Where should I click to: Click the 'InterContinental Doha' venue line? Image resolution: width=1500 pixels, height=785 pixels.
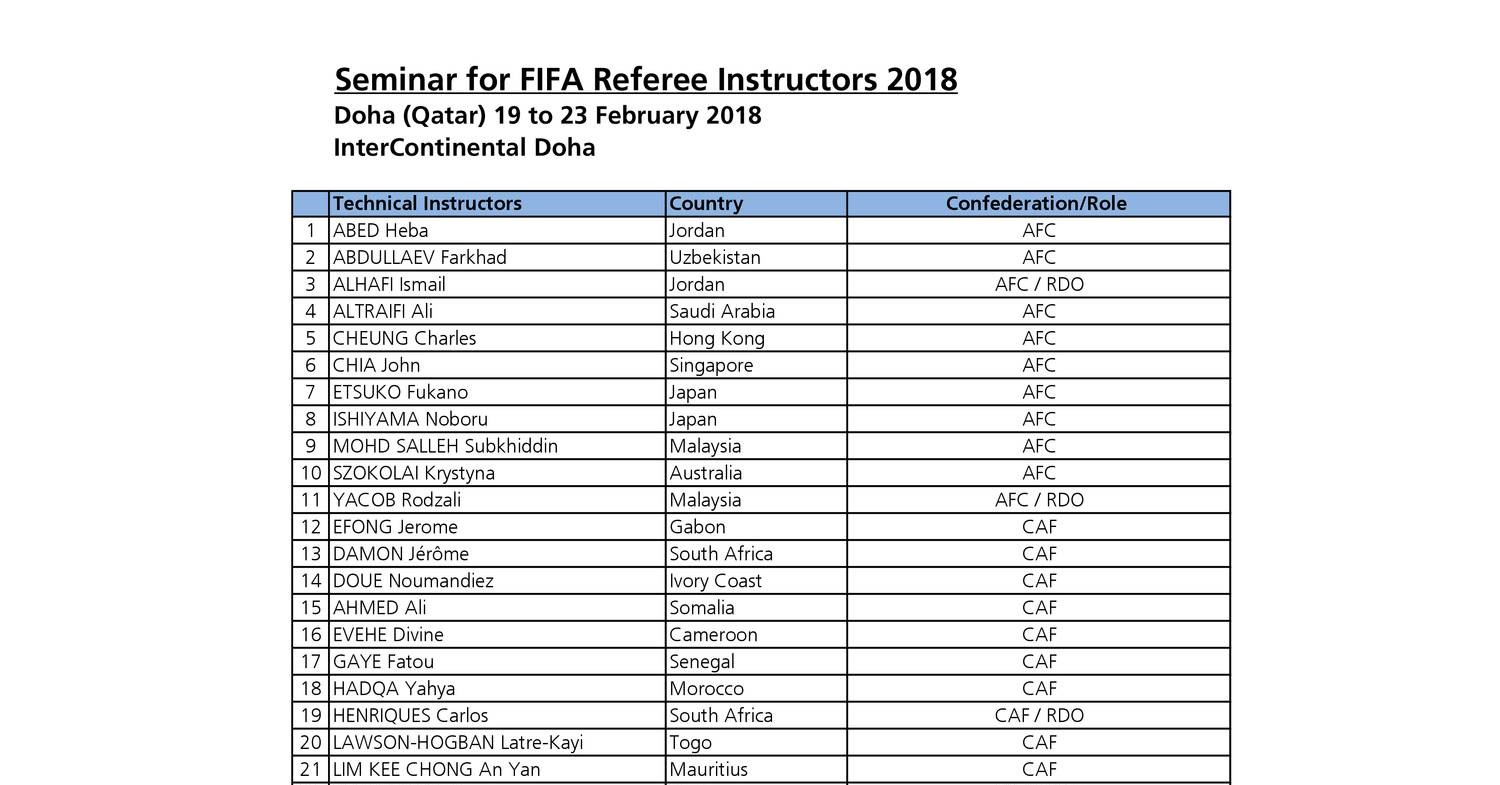464,148
